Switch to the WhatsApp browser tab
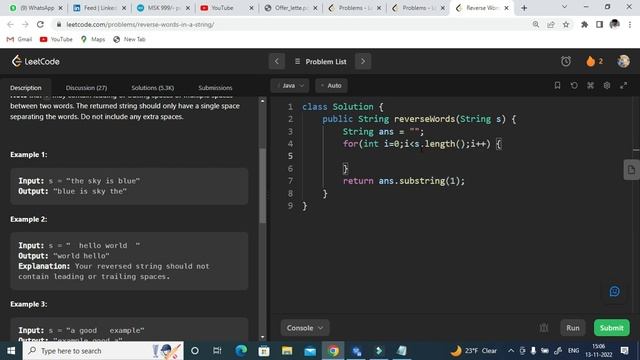This screenshot has width=640, height=360. tap(35, 8)
